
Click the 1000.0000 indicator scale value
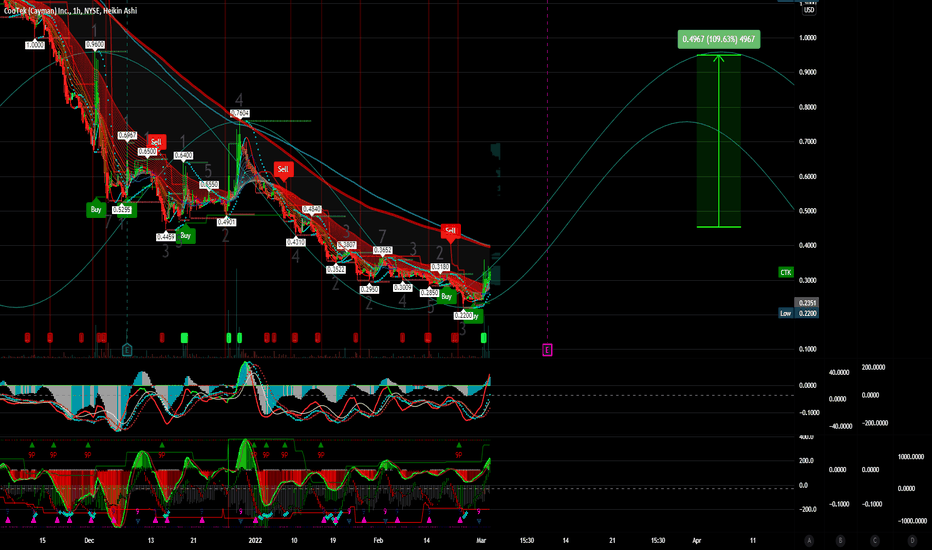point(911,457)
